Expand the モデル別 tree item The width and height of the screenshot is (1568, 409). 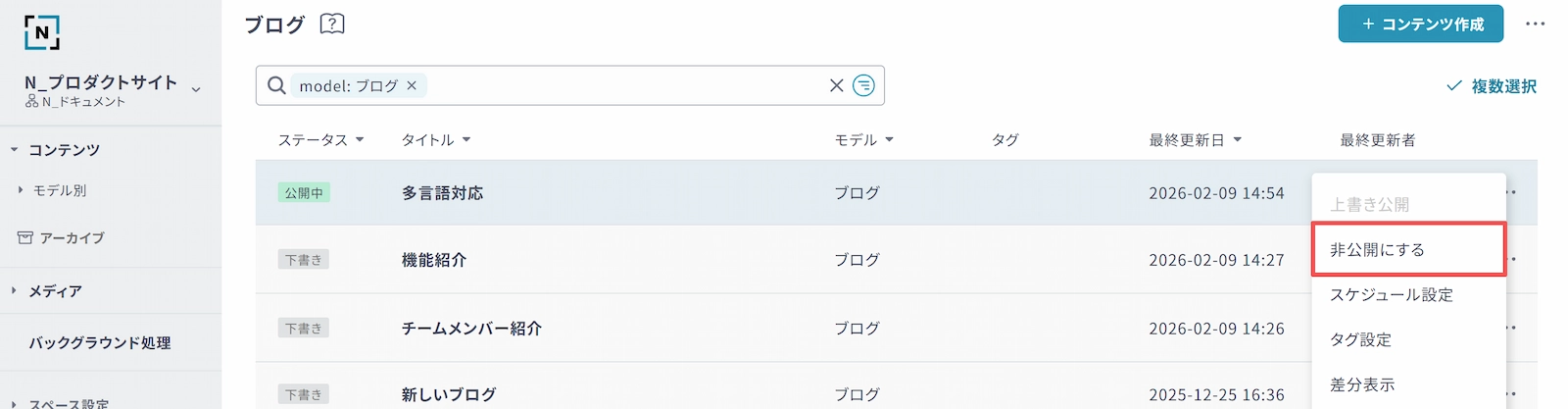point(21,190)
